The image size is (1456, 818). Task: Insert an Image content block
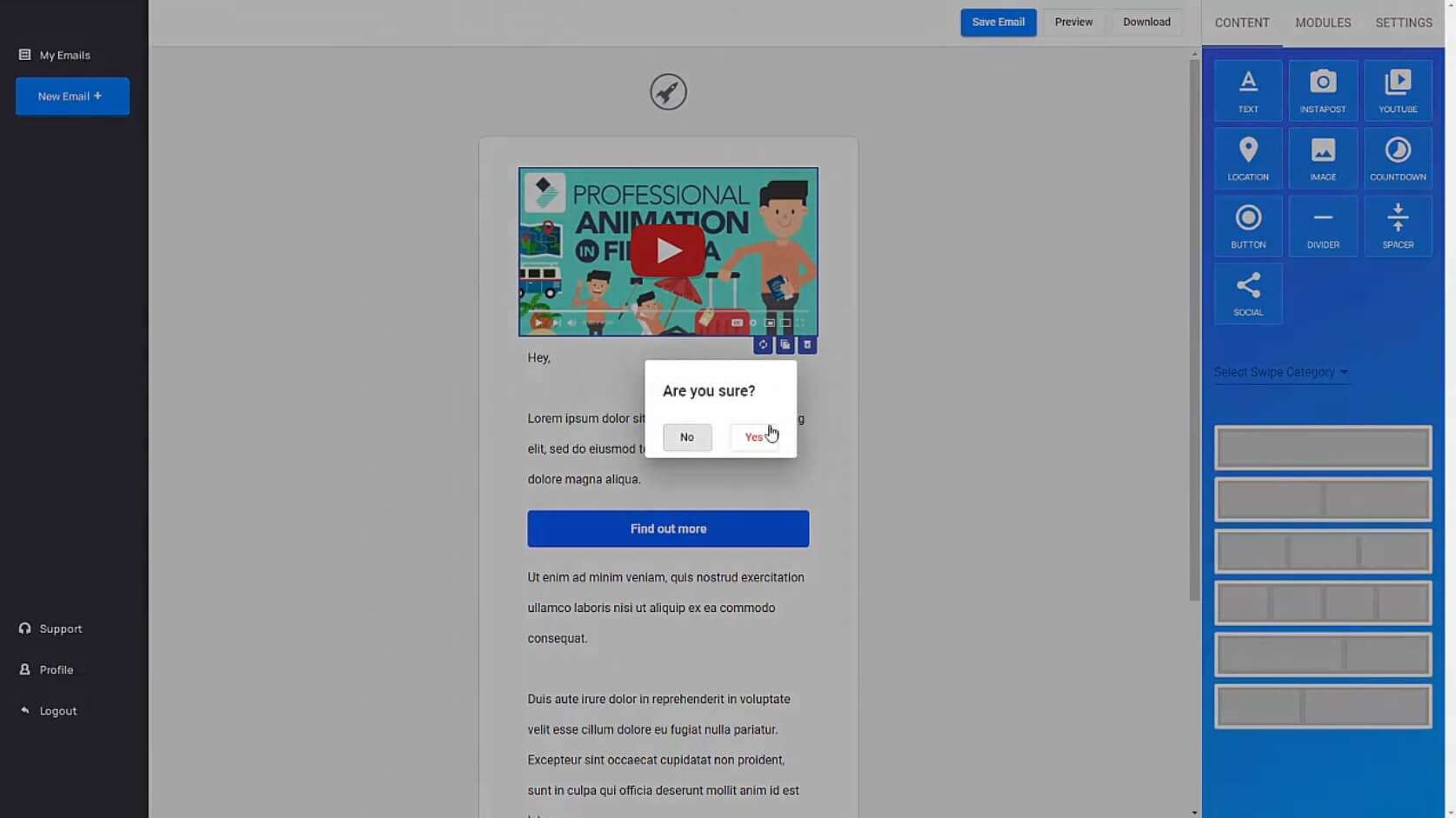1323,158
